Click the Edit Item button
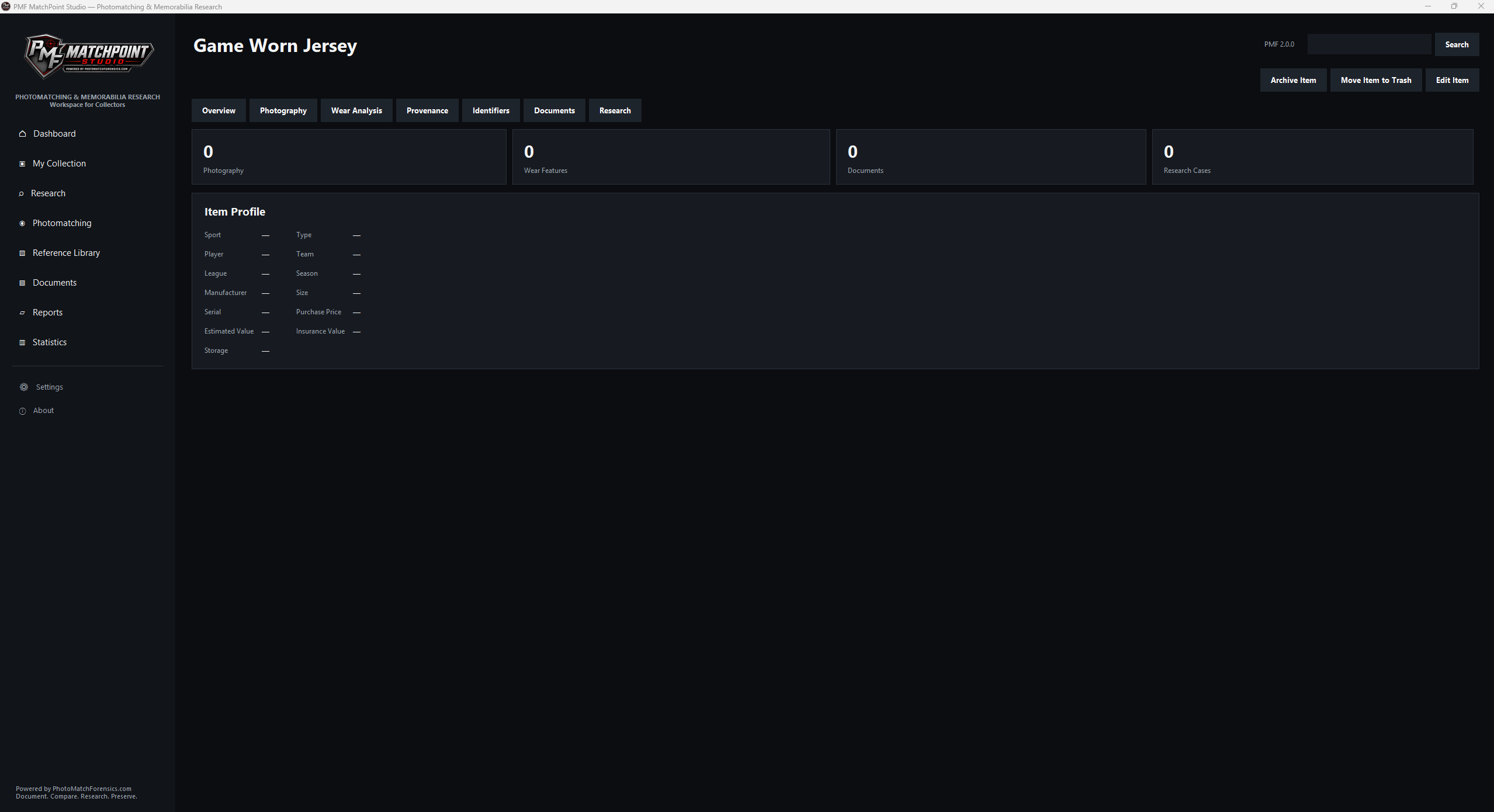1494x812 pixels. click(1452, 80)
